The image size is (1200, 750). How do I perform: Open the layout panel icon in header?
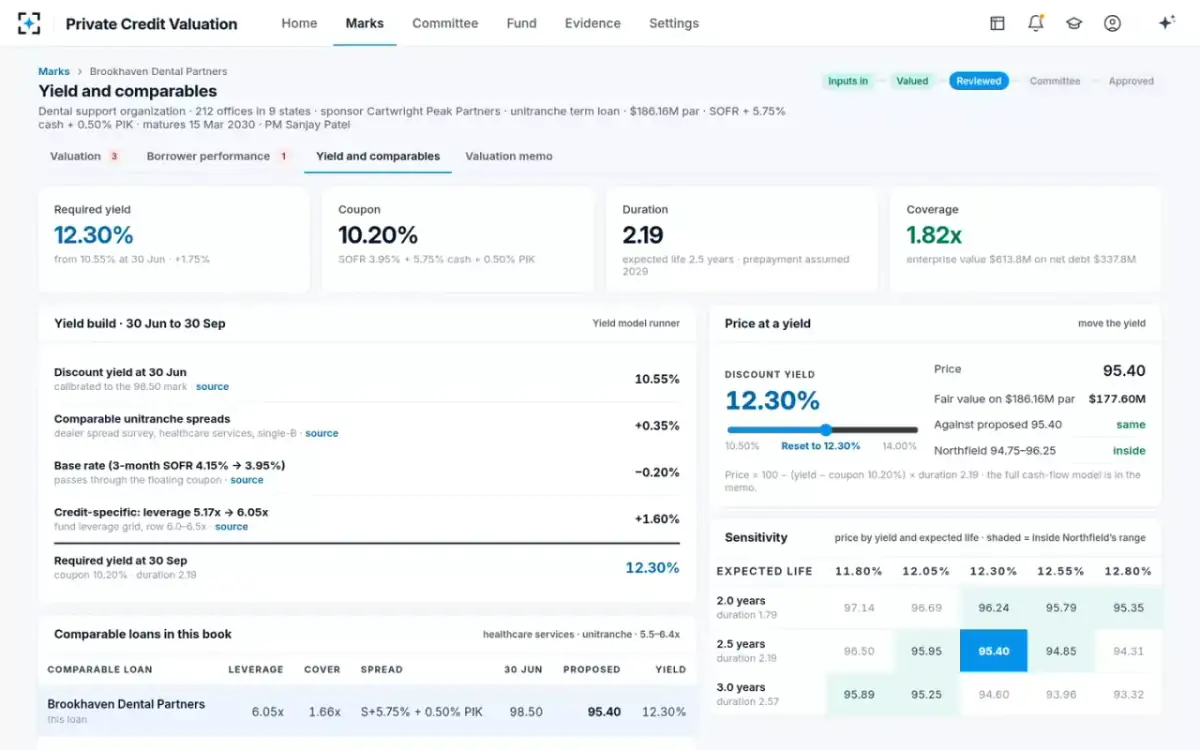coord(997,23)
